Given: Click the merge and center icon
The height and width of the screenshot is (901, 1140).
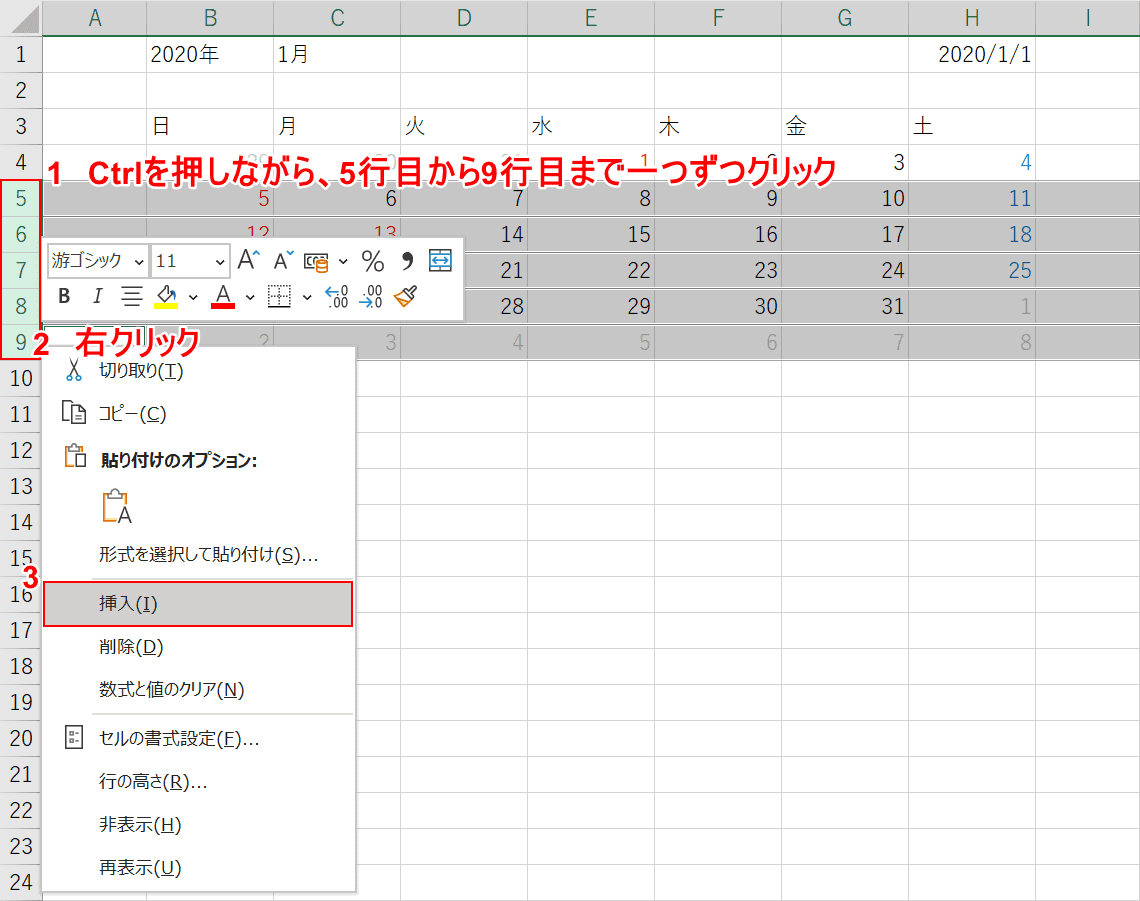Looking at the screenshot, I should (440, 260).
